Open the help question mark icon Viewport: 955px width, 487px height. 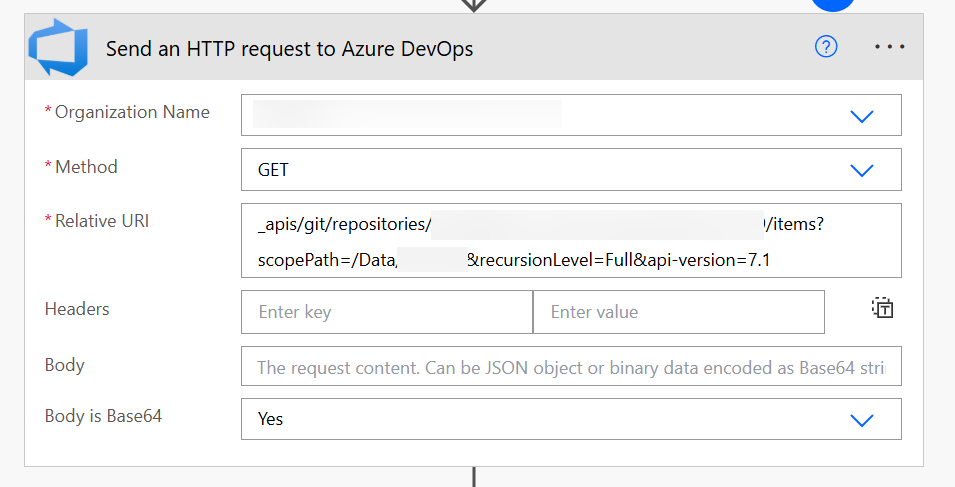[826, 46]
